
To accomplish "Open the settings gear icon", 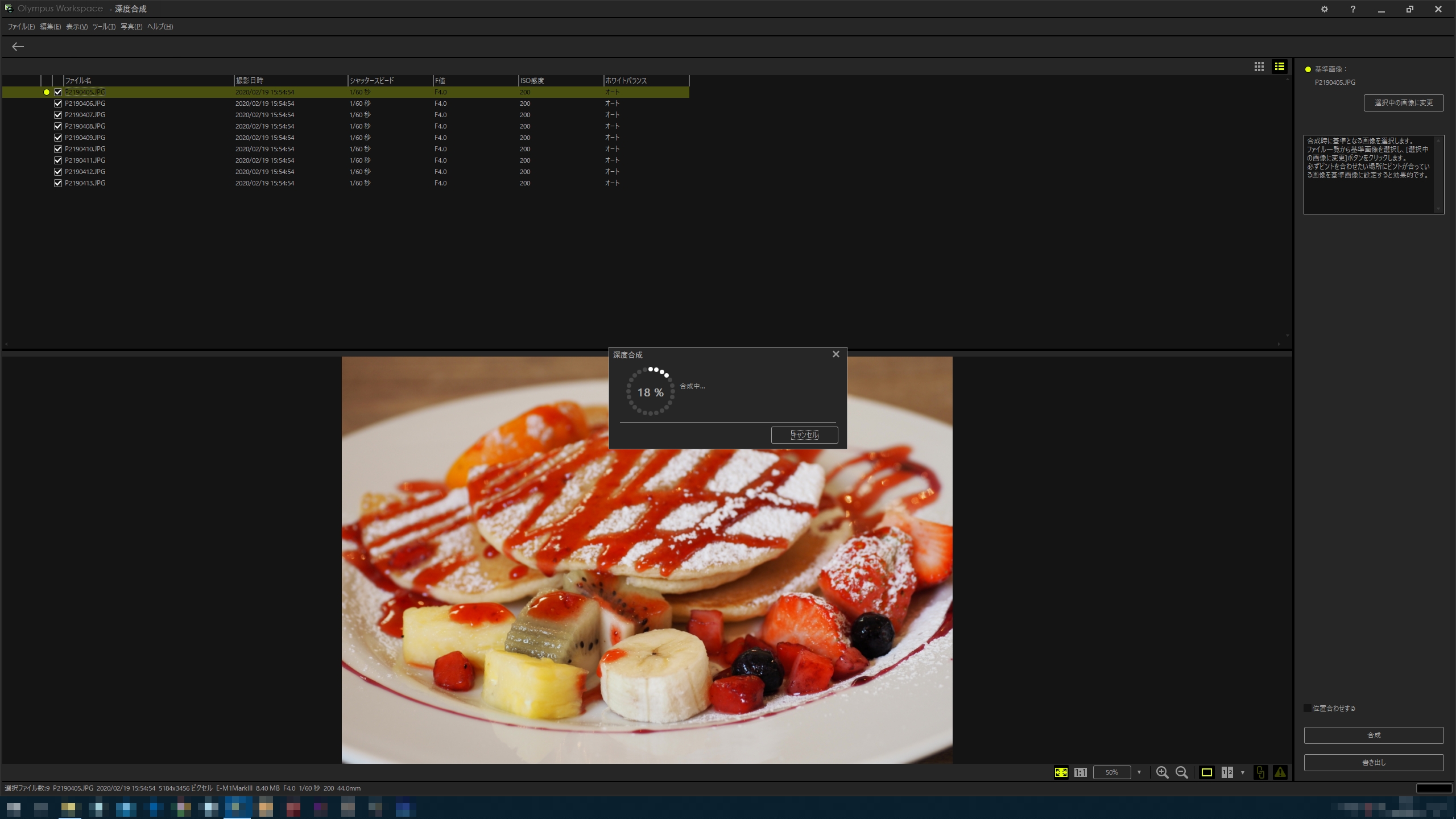I will point(1325,9).
